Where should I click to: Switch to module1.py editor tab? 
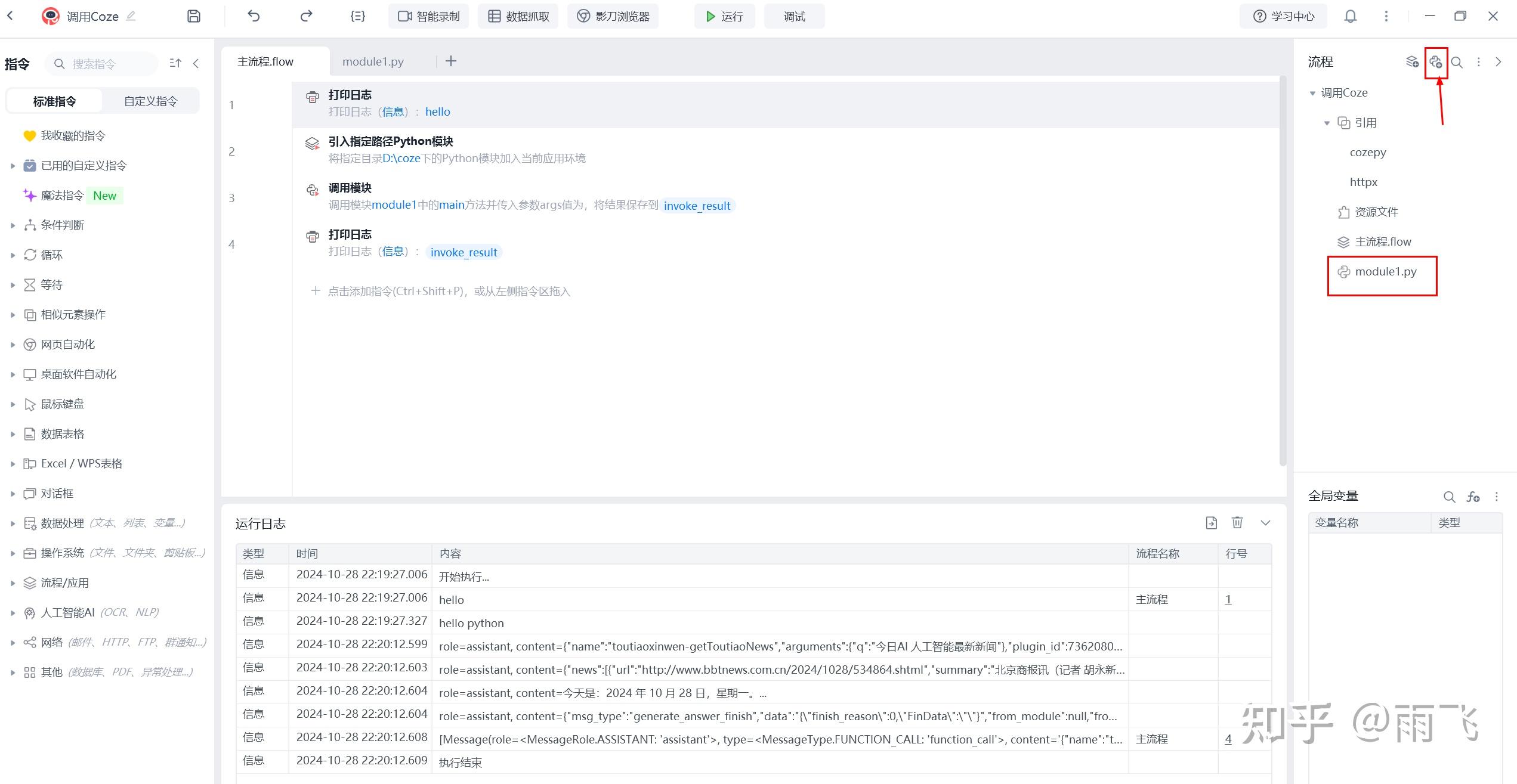click(x=373, y=61)
